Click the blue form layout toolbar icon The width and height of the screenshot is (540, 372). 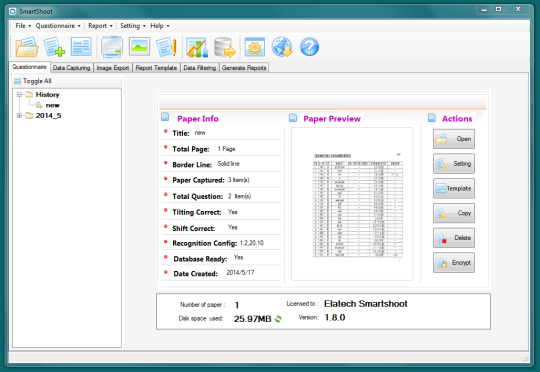[x=81, y=46]
